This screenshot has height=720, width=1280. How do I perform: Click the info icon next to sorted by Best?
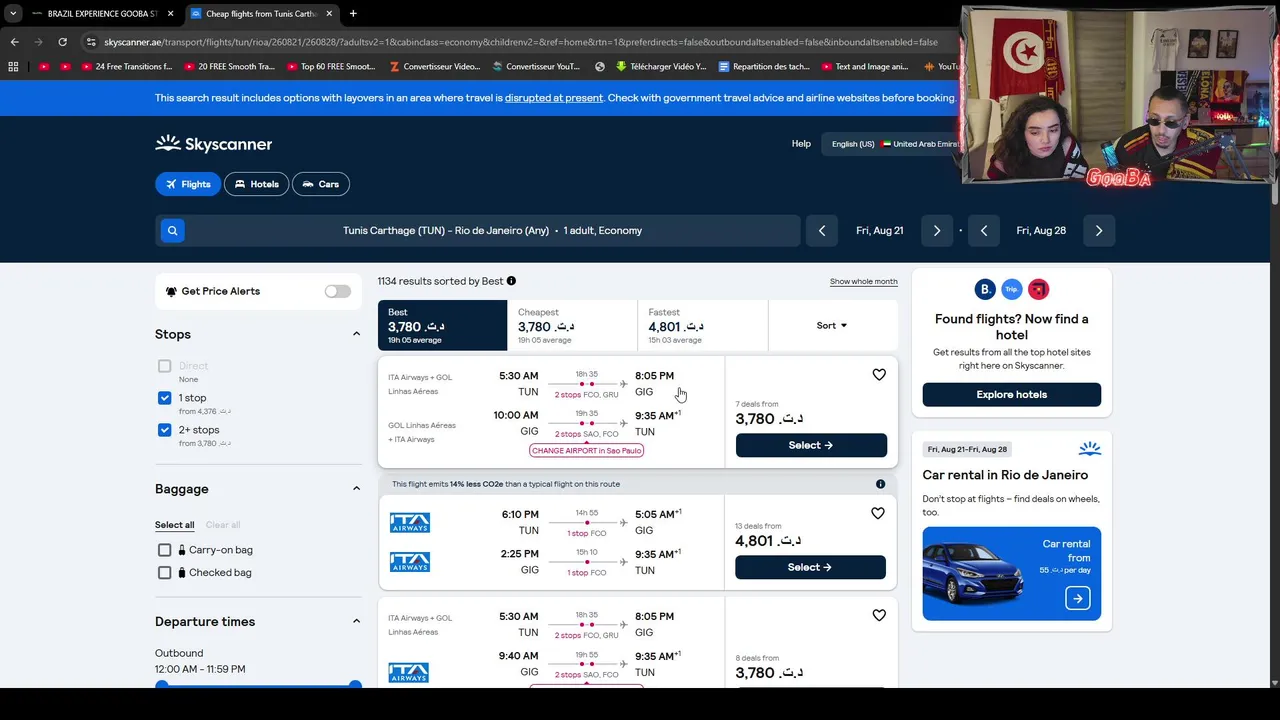pyautogui.click(x=511, y=281)
